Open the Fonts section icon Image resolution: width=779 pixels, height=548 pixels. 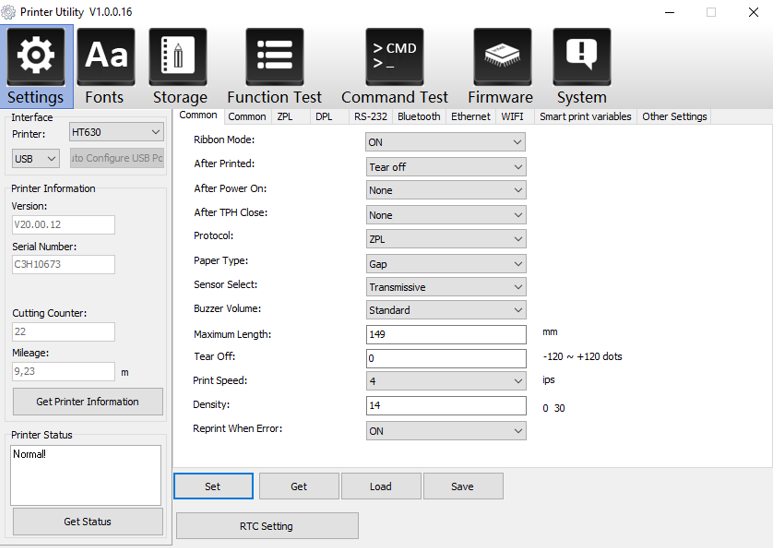point(106,58)
